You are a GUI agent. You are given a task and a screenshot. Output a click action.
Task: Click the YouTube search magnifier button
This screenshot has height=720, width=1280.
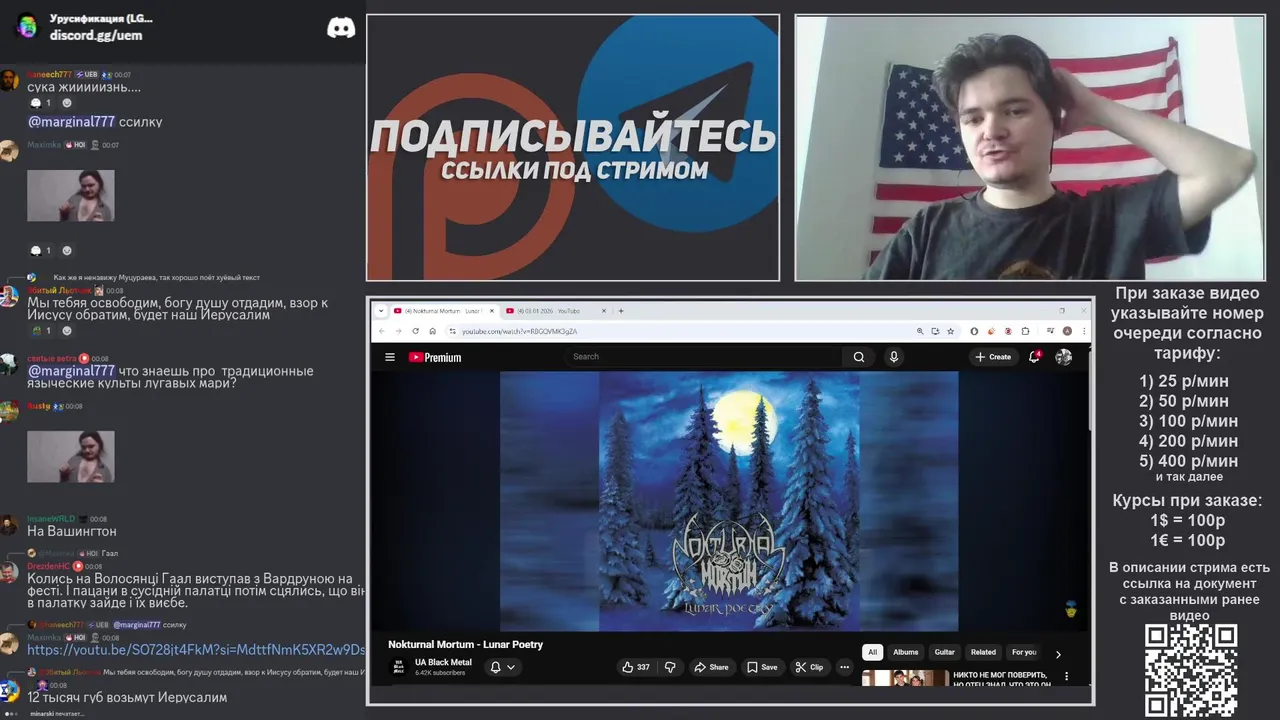tap(859, 357)
